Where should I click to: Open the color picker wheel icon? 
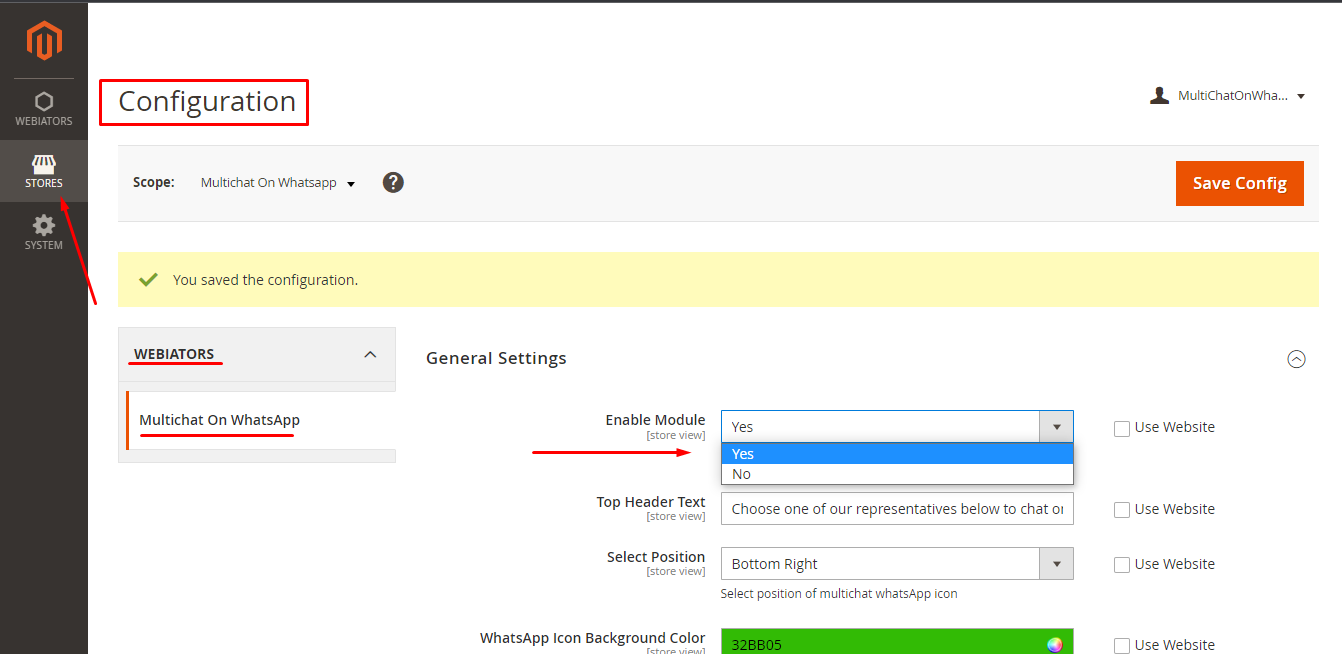(1055, 644)
